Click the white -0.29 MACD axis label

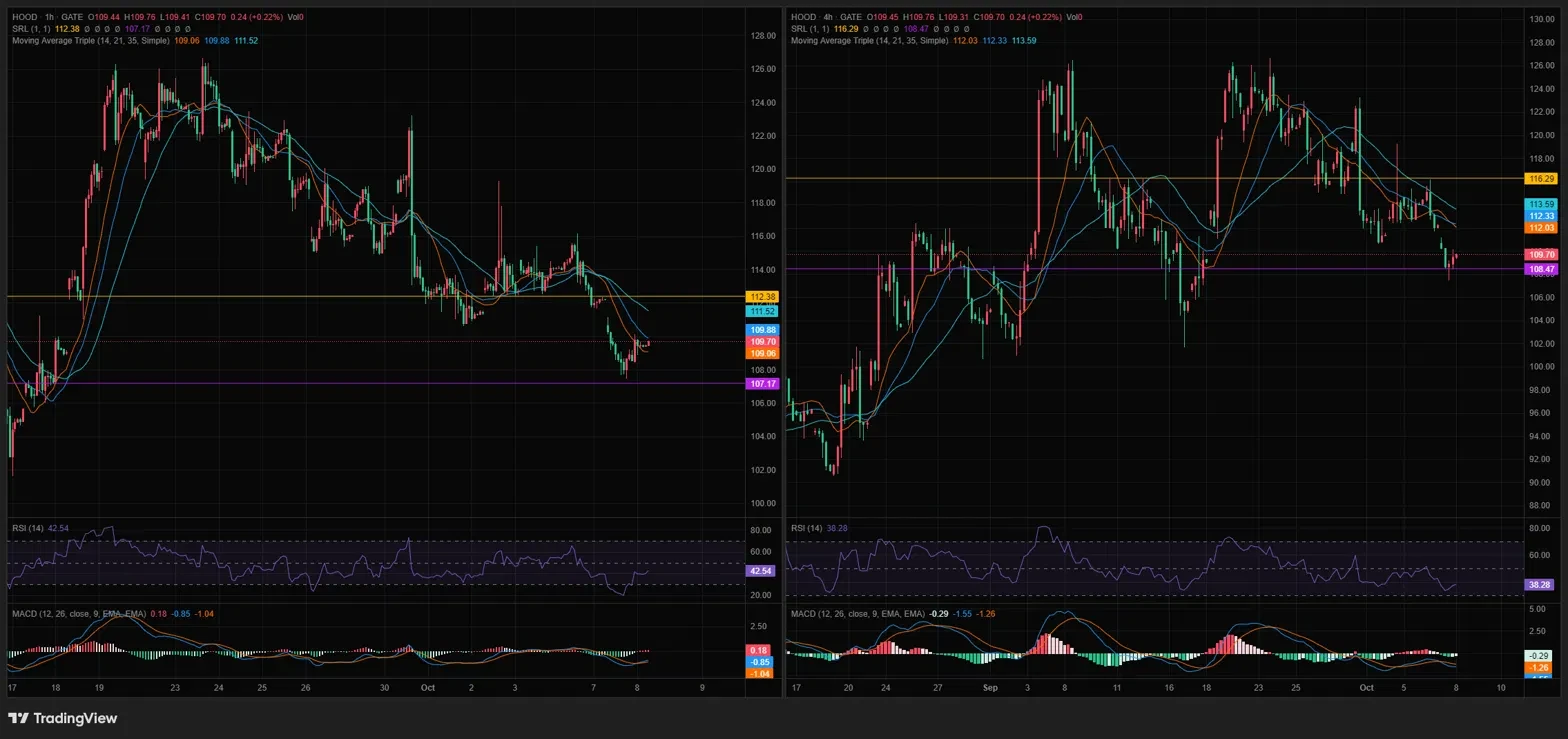[1539, 655]
